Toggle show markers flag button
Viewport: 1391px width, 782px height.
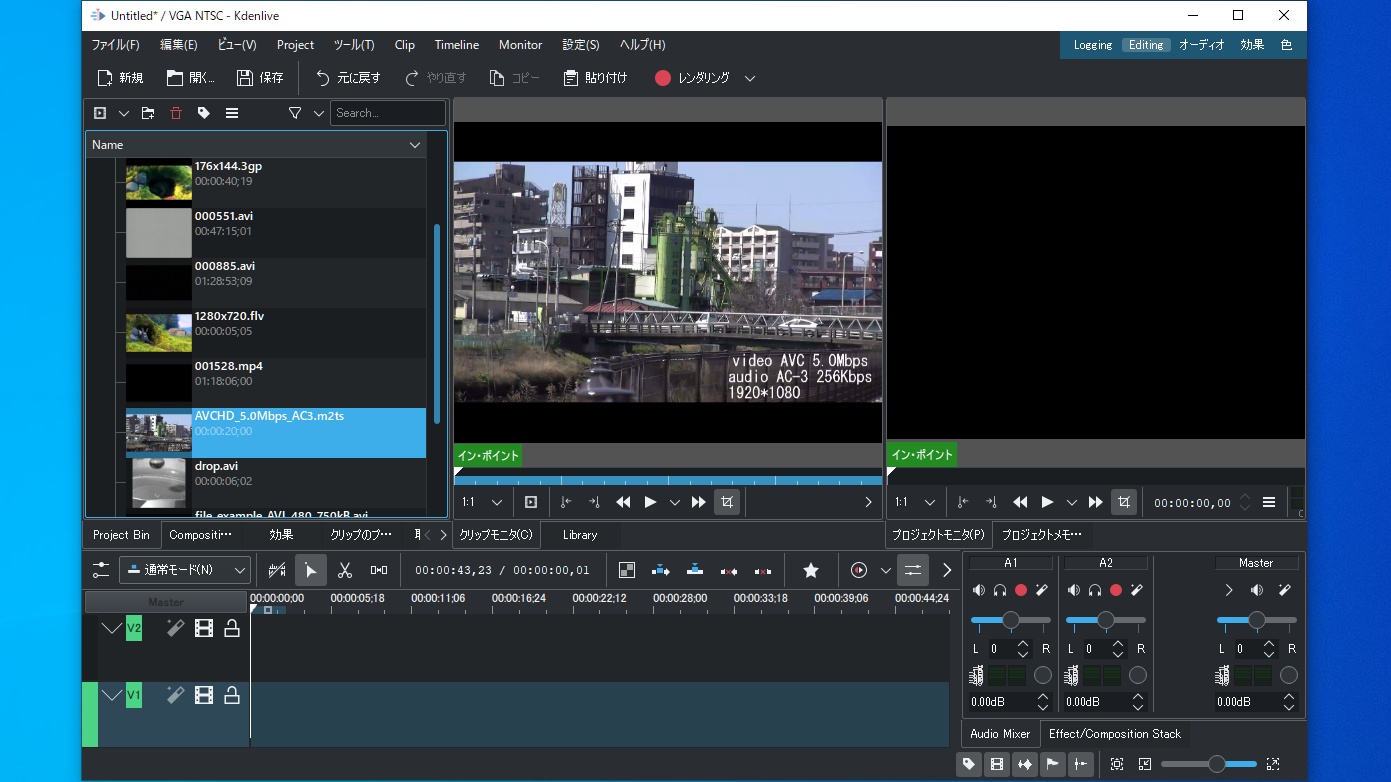click(x=1053, y=764)
